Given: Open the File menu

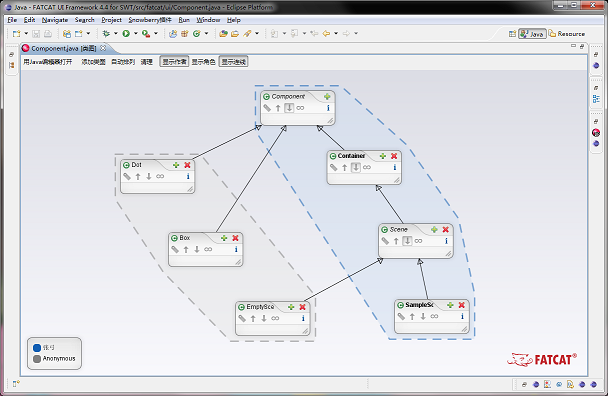Looking at the screenshot, I should point(12,20).
